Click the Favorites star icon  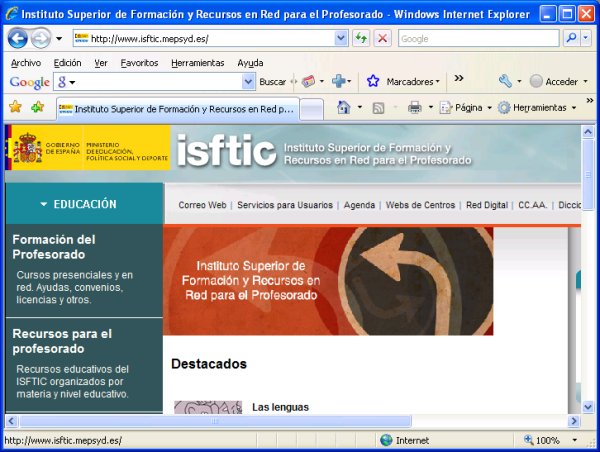click(15, 107)
